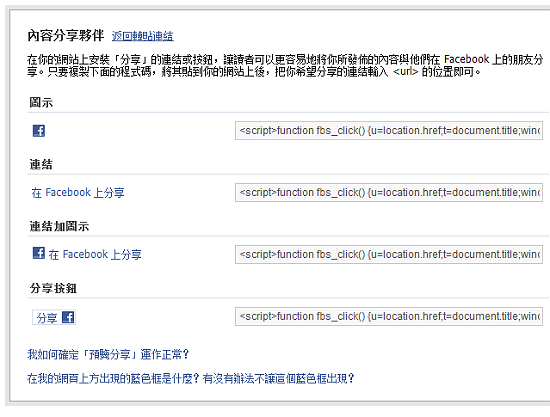Open 我如何確定「預覽分享」運作正常? help link

click(x=108, y=354)
